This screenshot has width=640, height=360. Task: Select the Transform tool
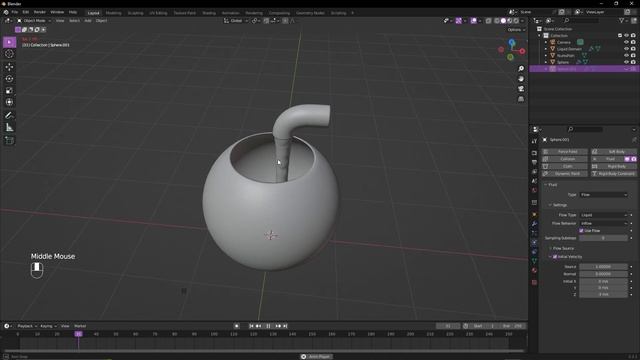[9, 102]
